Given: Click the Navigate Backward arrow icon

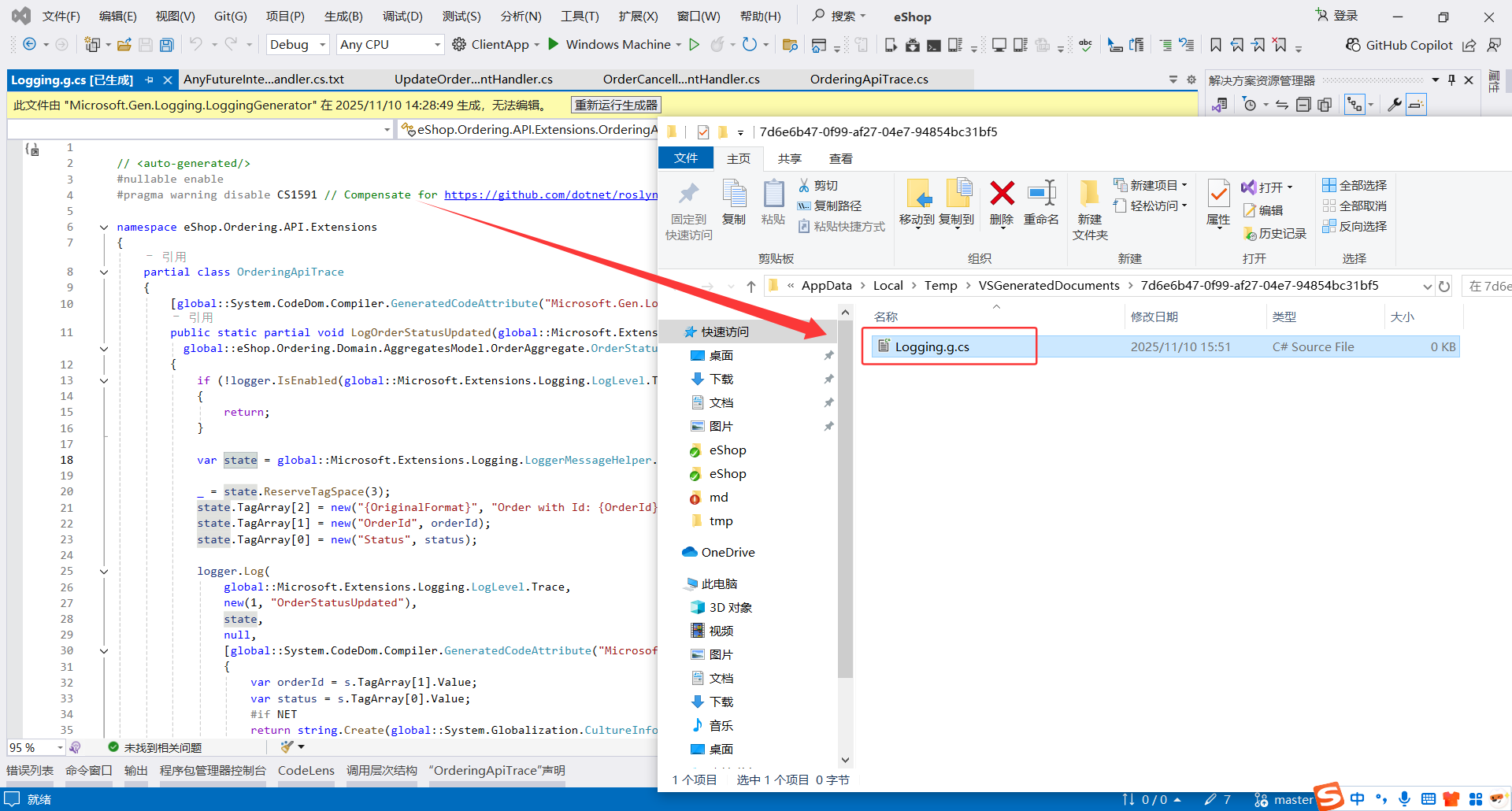Looking at the screenshot, I should [29, 45].
